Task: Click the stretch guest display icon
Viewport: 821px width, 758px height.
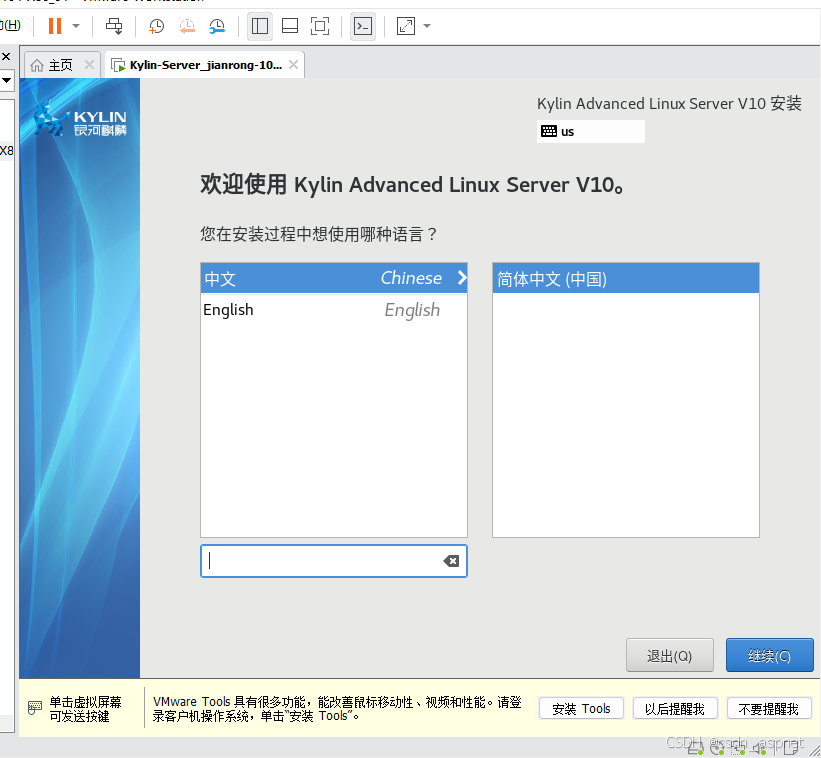Action: click(x=406, y=26)
